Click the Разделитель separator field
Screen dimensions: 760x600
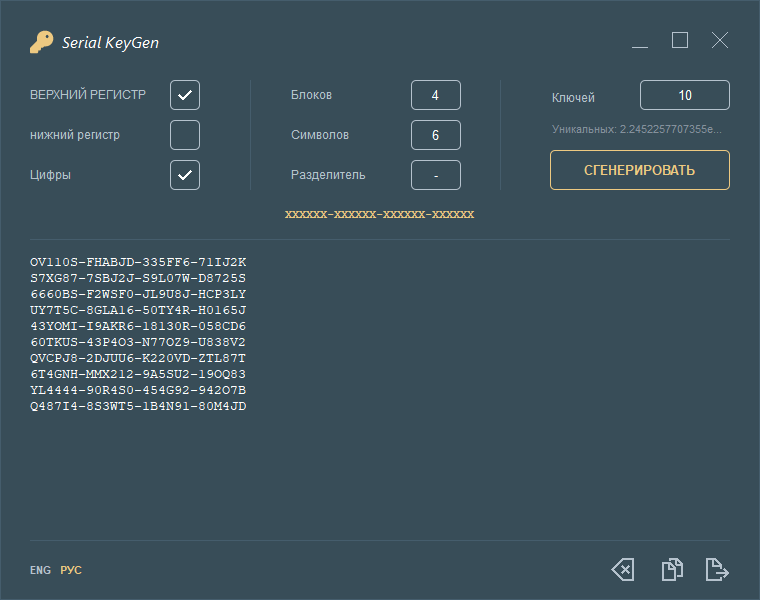tap(436, 175)
